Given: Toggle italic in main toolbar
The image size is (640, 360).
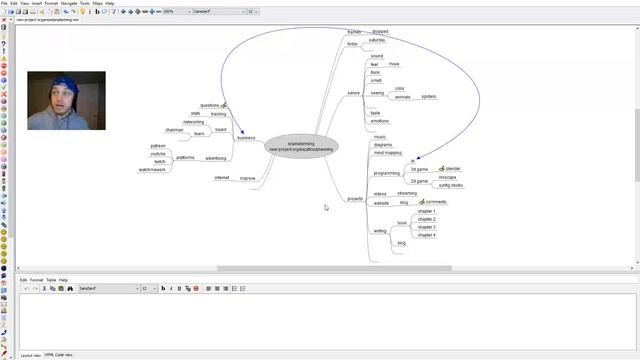Looking at the screenshot, I should 90,12.
